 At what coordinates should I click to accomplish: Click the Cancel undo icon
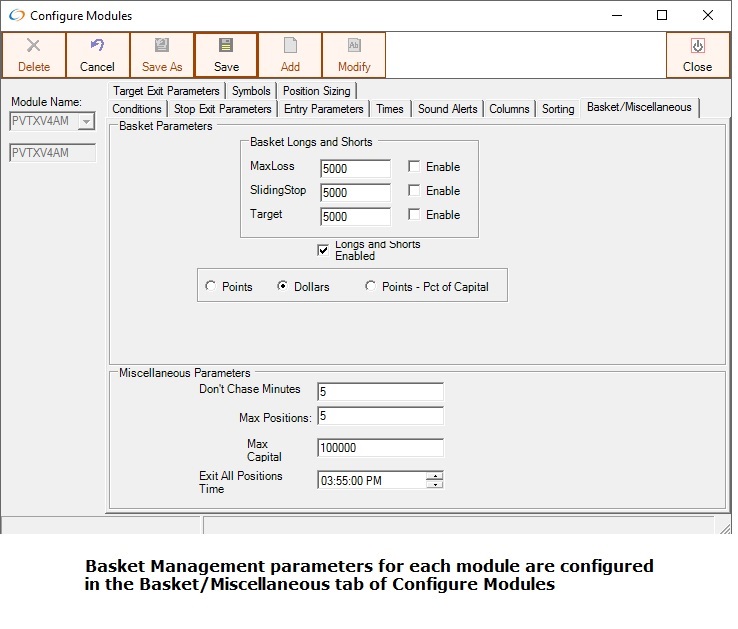[x=97, y=46]
